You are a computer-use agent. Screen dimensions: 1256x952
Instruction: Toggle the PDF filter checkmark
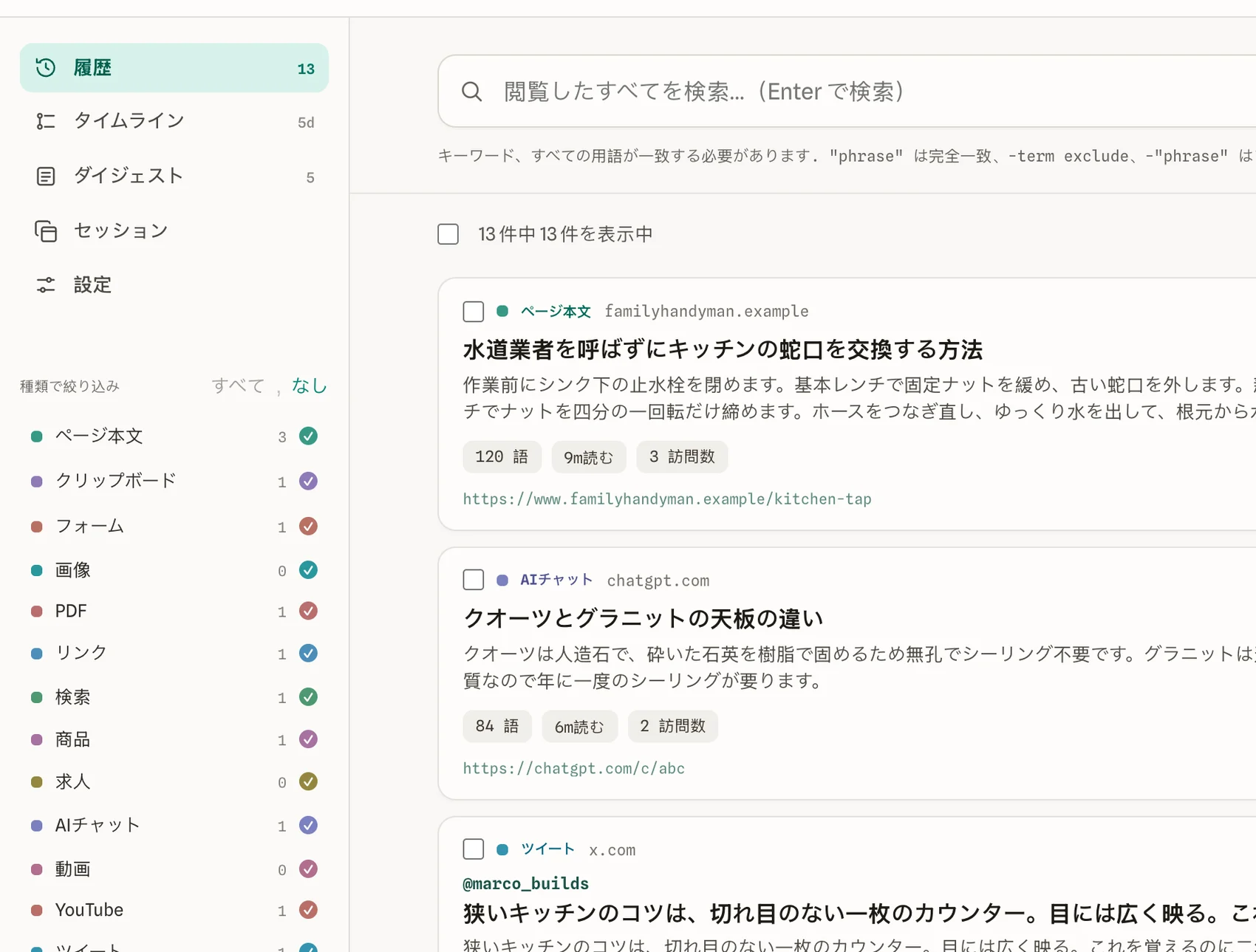click(308, 612)
